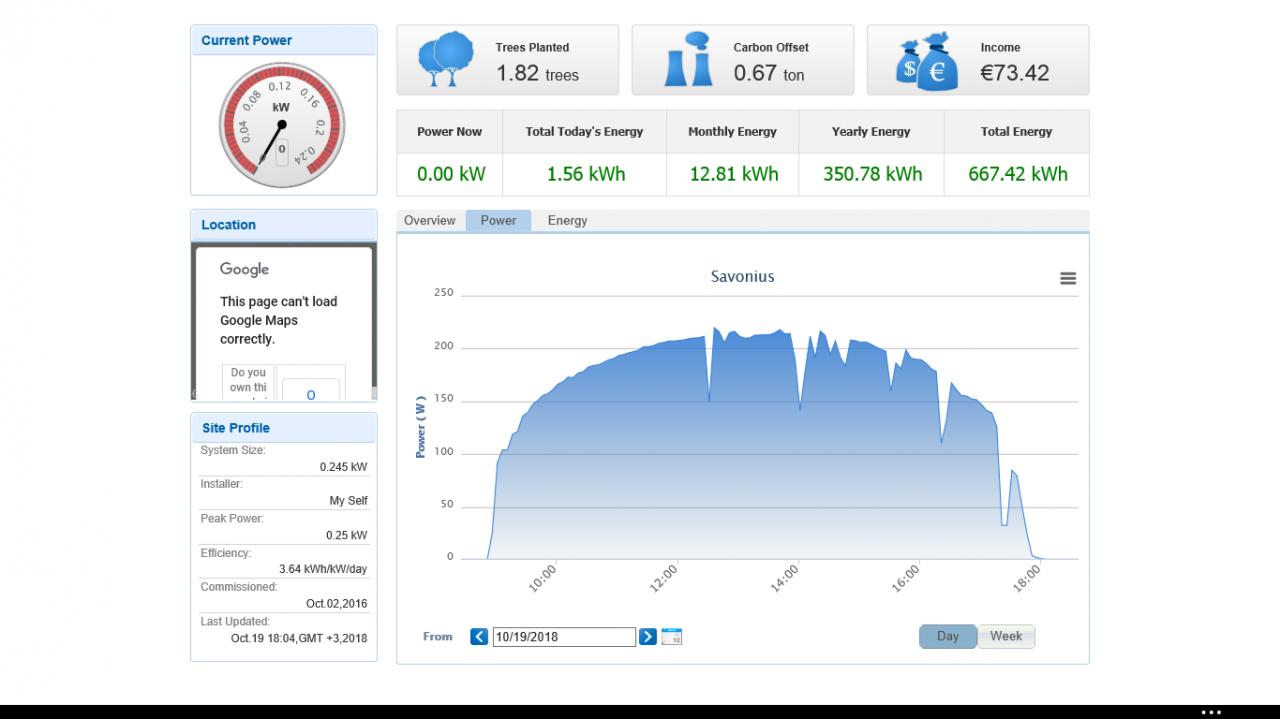Click the Commissioned date Oct.02,2016
1280x719 pixels.
336,604
